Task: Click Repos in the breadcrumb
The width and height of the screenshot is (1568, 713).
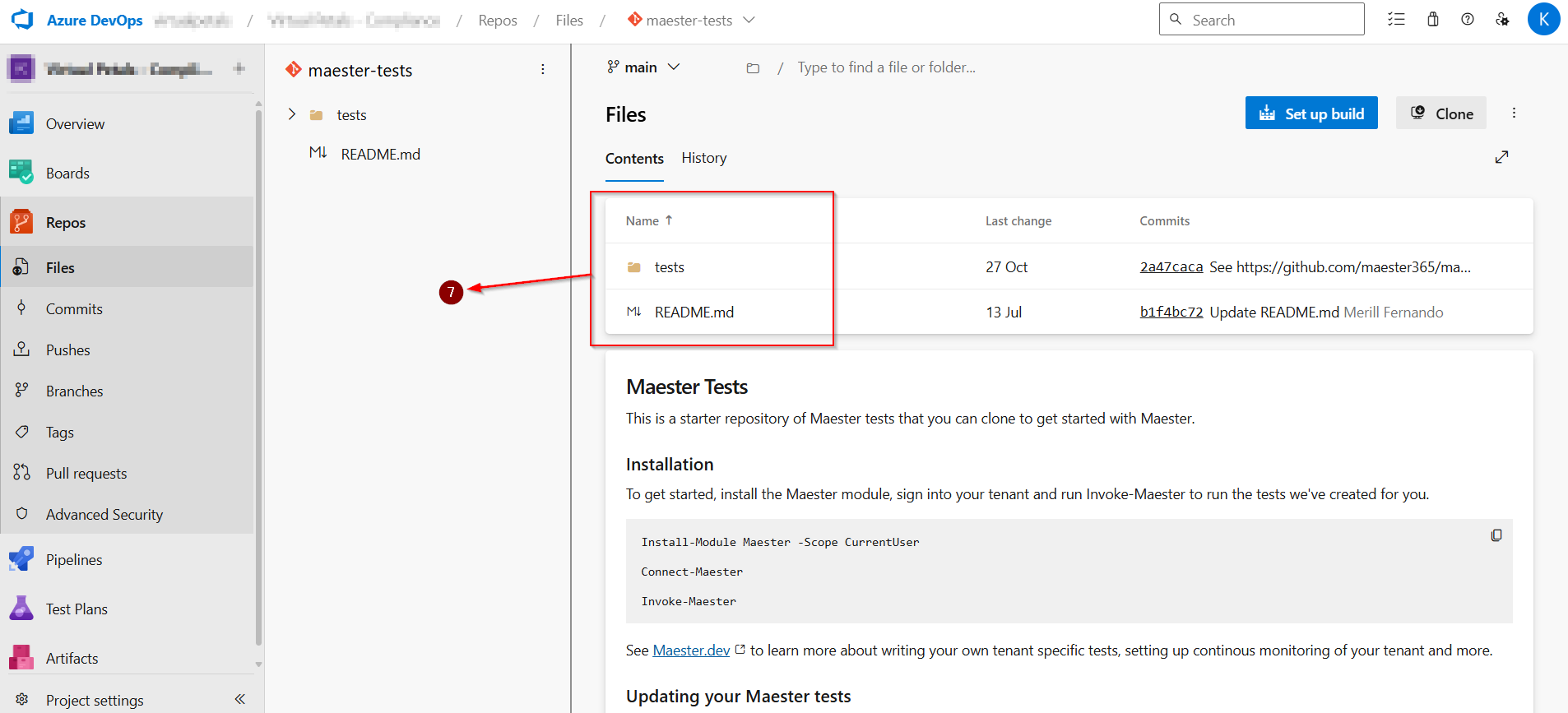Action: tap(498, 20)
